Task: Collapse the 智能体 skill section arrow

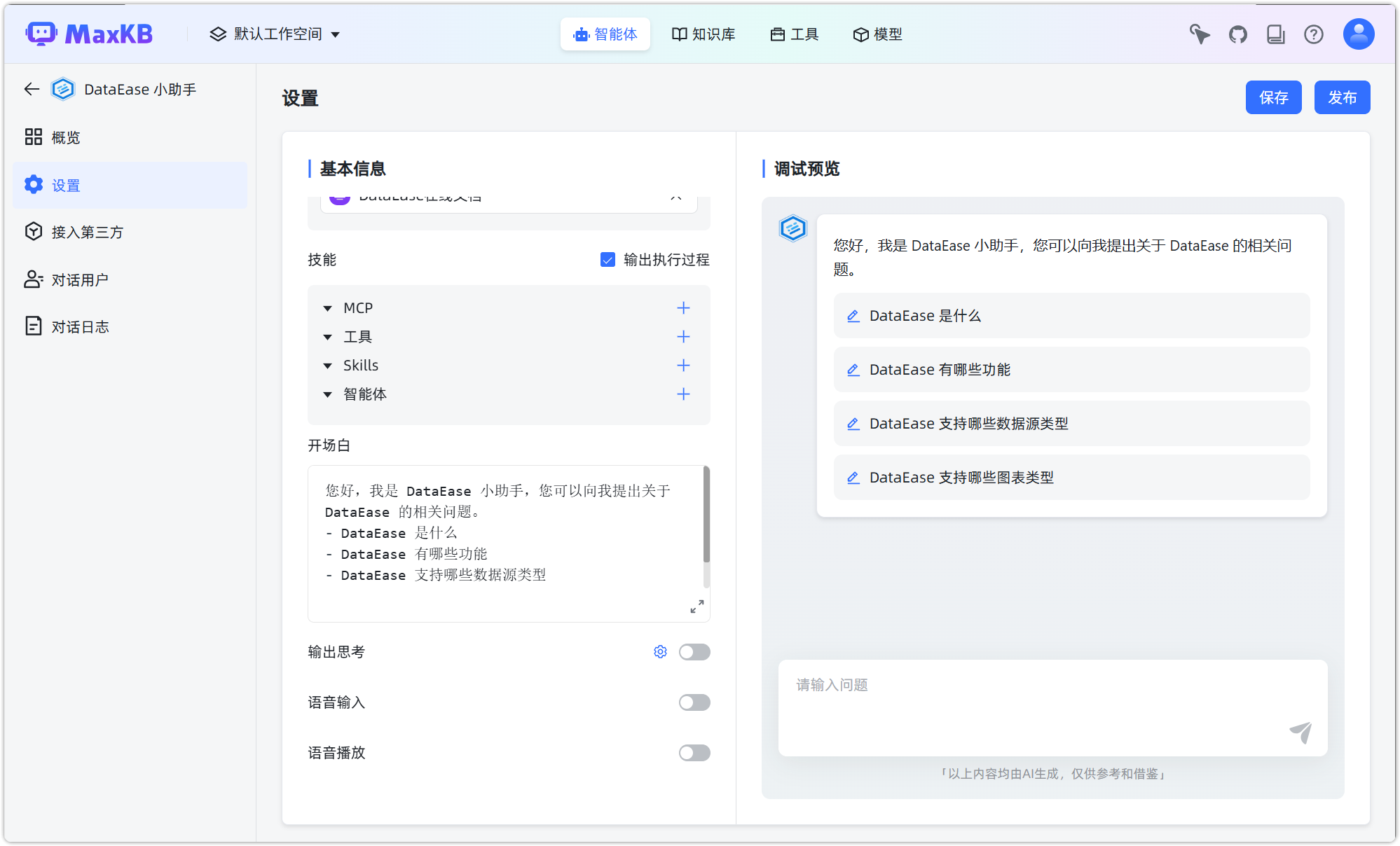Action: [x=327, y=394]
